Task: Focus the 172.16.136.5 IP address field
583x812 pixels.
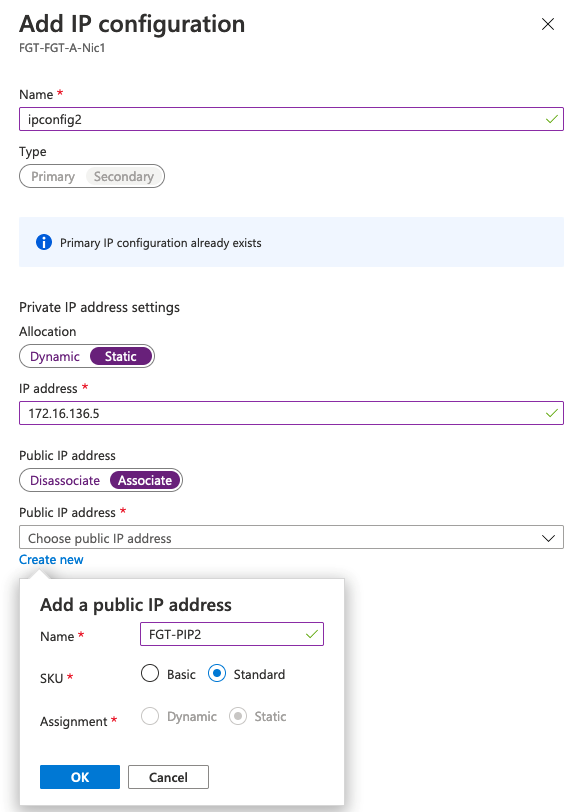Action: [x=292, y=413]
